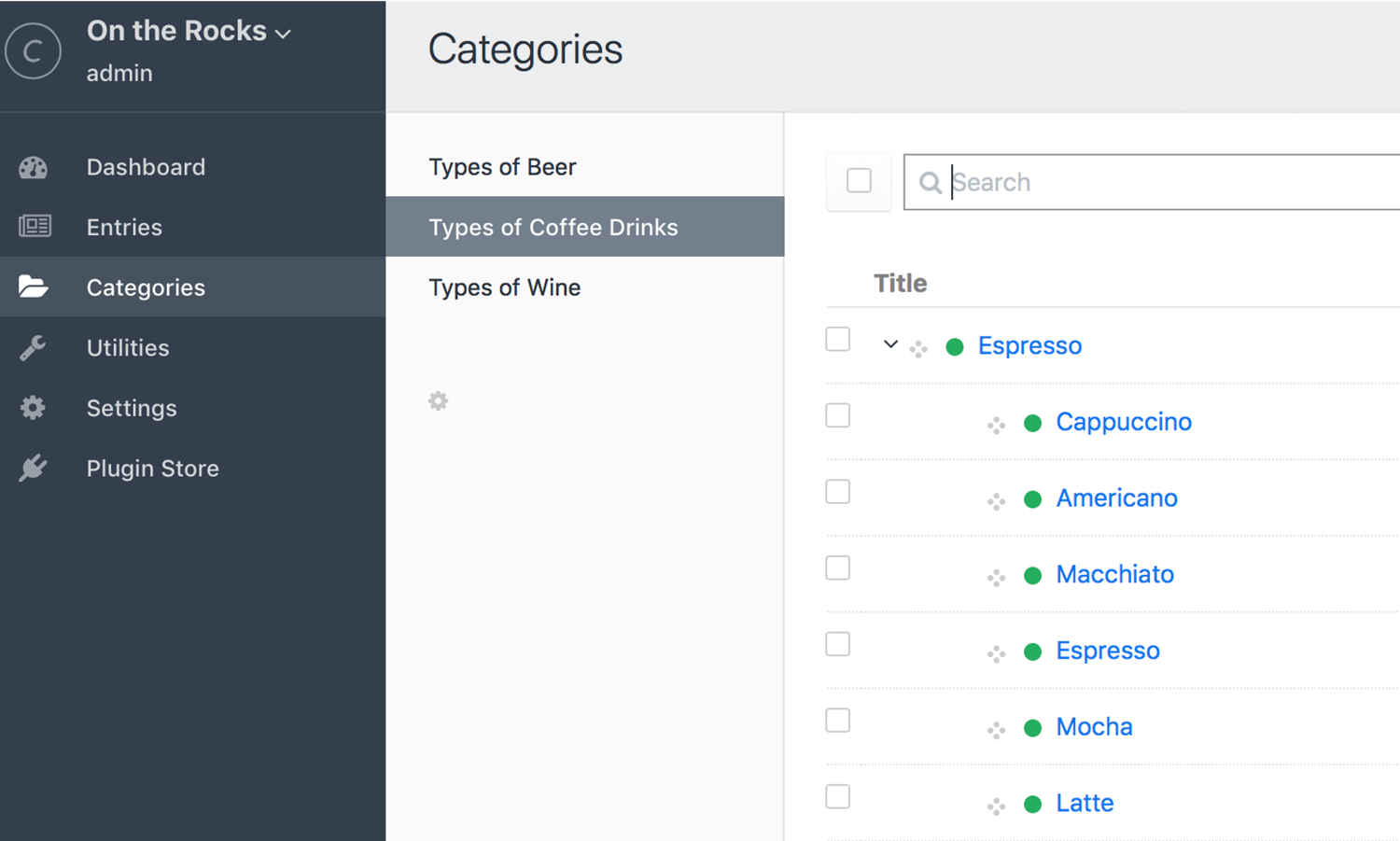
Task: Check the box for Macchiato
Action: [x=838, y=568]
